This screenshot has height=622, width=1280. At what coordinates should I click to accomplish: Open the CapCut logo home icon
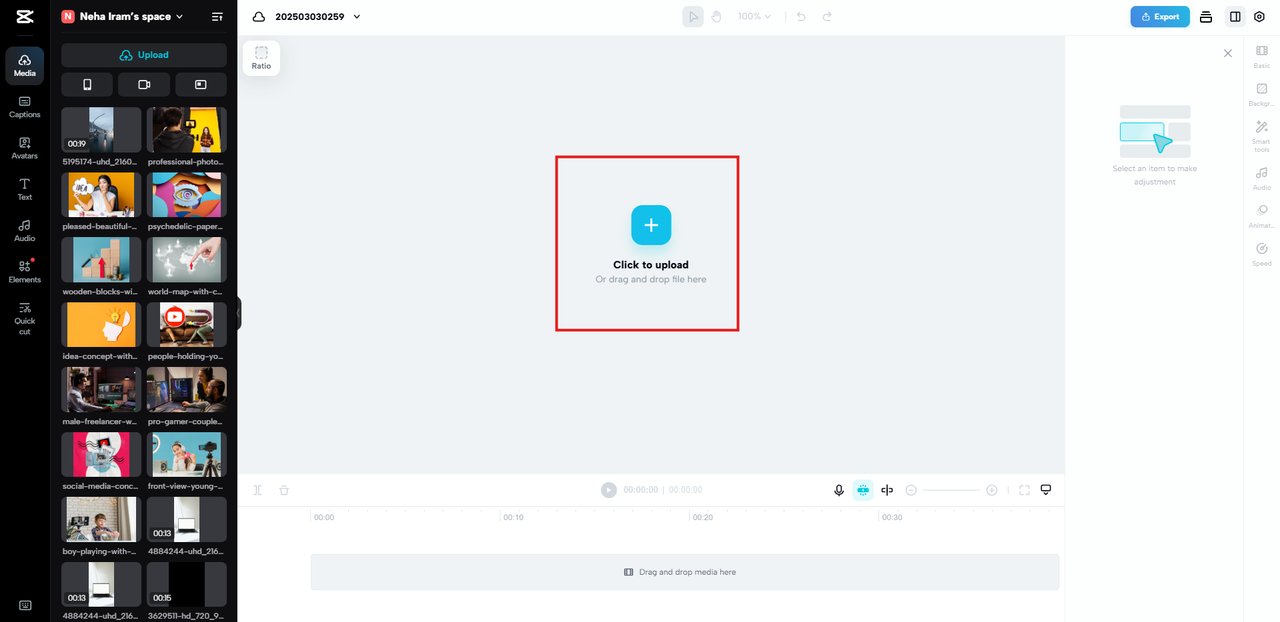[25, 17]
